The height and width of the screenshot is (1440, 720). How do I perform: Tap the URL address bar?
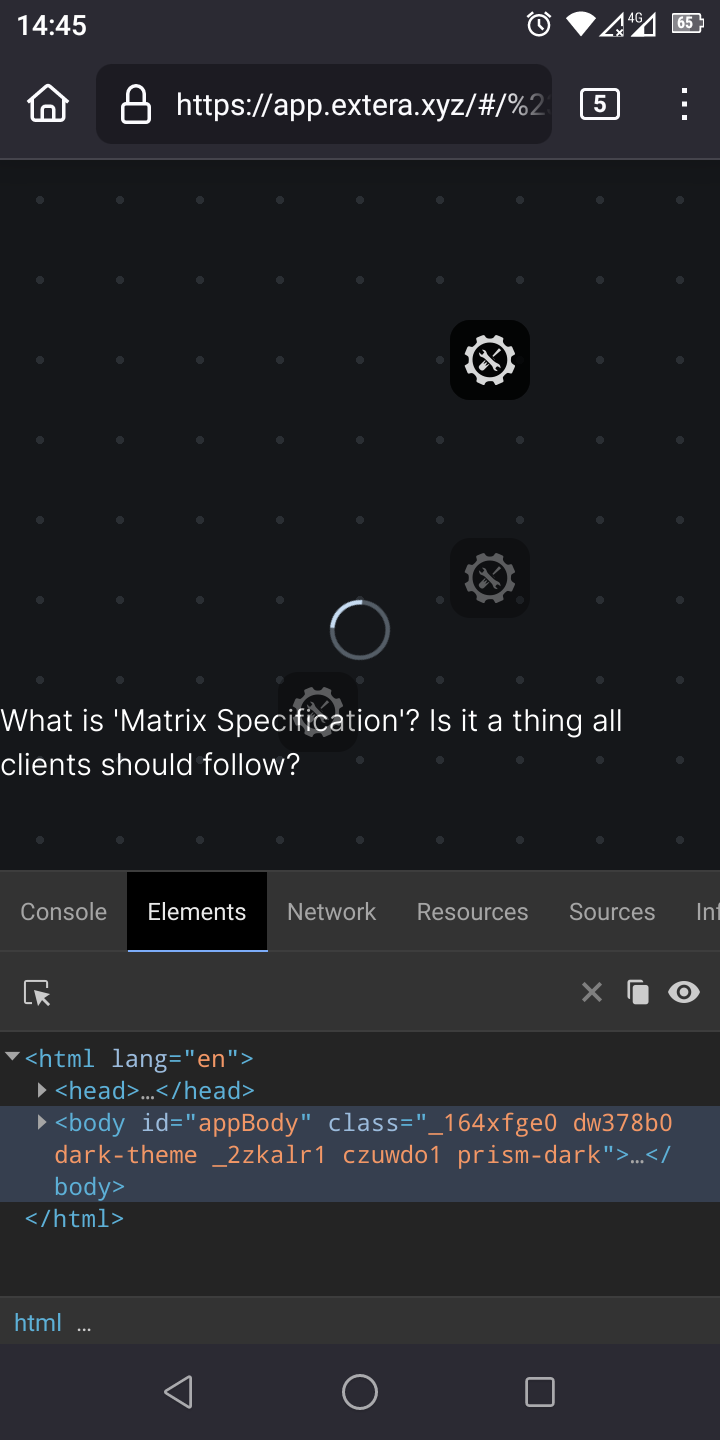click(x=360, y=104)
